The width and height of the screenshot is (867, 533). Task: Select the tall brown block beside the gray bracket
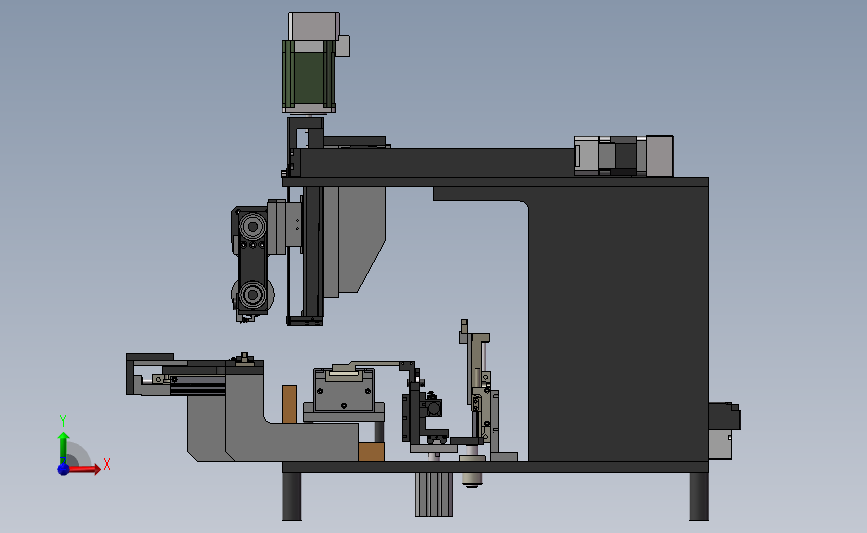point(289,404)
